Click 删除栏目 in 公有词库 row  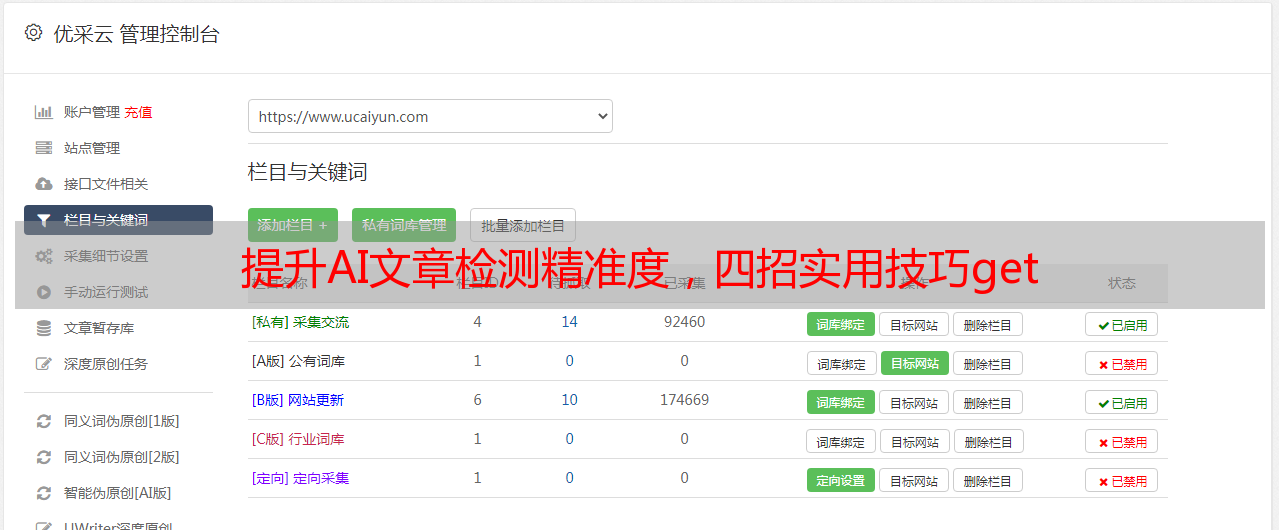(988, 363)
